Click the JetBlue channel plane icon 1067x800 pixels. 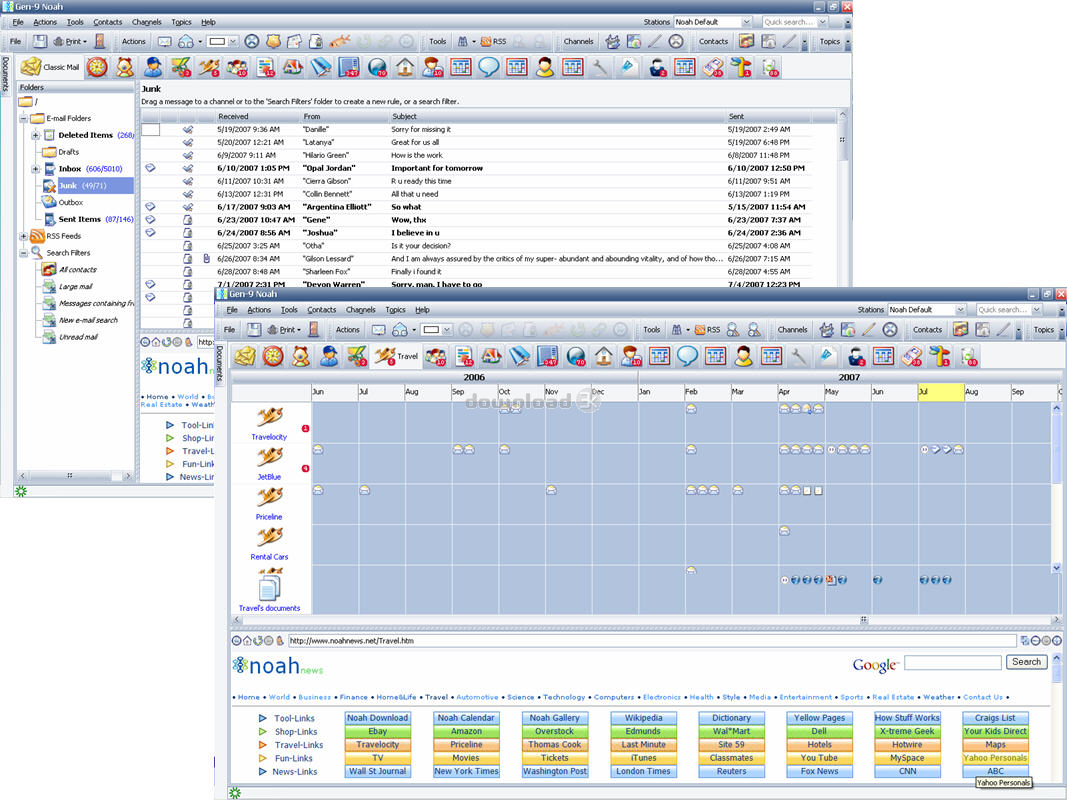[269, 456]
